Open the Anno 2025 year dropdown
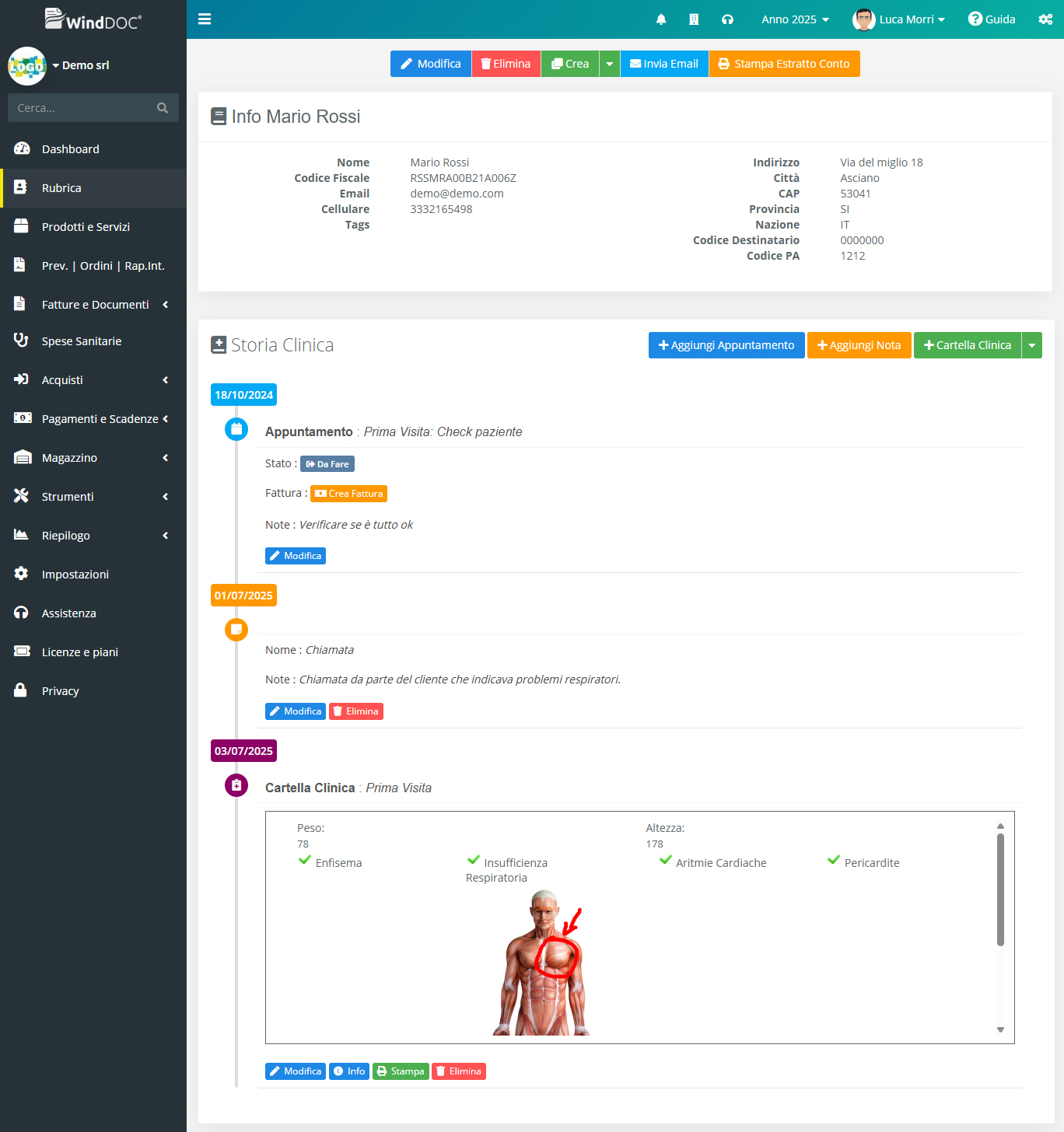Image resolution: width=1064 pixels, height=1132 pixels. tap(795, 19)
